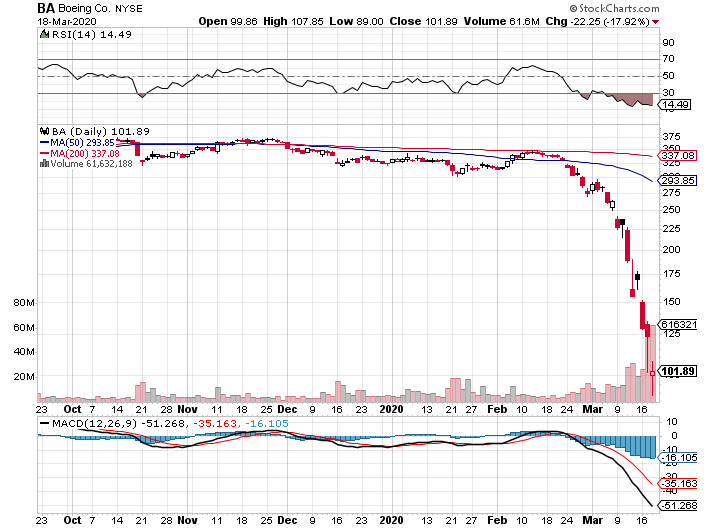This screenshot has height=531, width=709.
Task: Click the RSI indicator icon
Action: coord(44,34)
